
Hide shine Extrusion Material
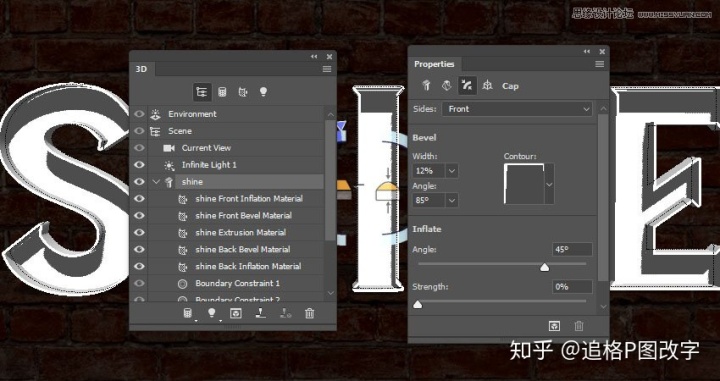pyautogui.click(x=139, y=233)
